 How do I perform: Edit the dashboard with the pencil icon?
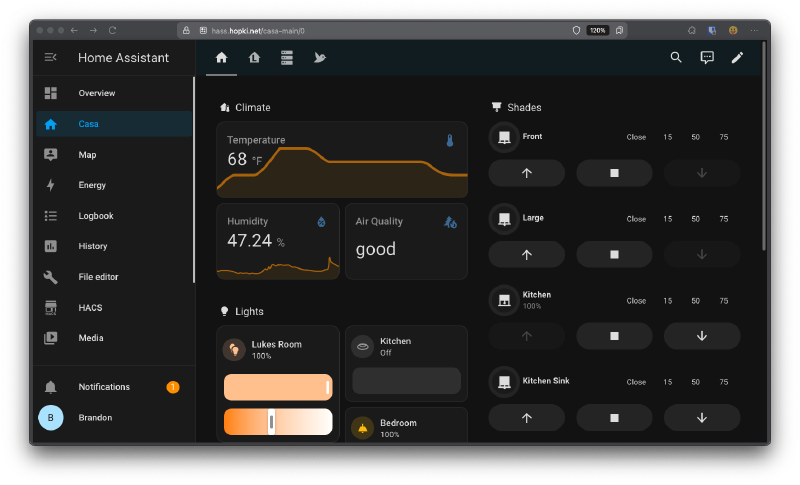[x=737, y=58]
